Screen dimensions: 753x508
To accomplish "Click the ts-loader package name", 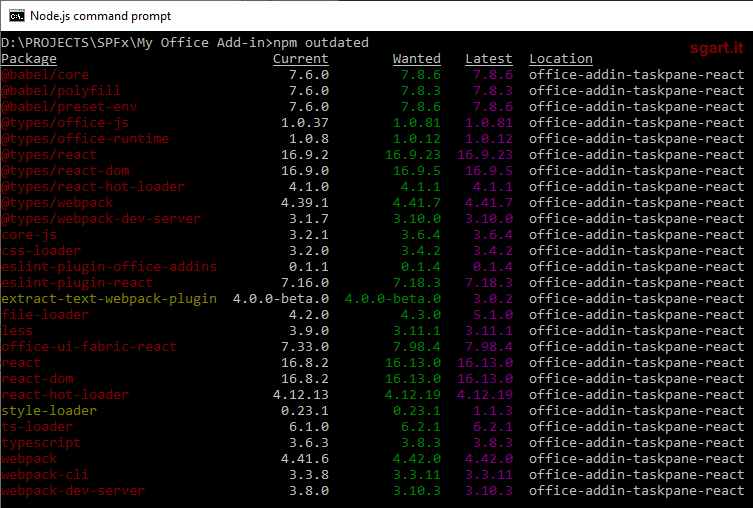I will (x=37, y=427).
